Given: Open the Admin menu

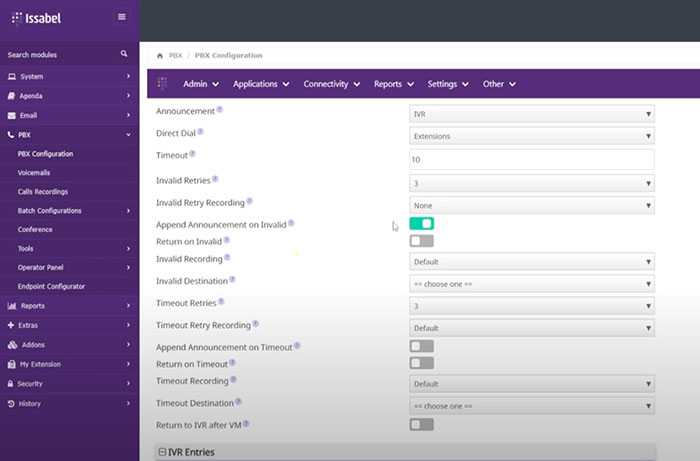Looking at the screenshot, I should 201,84.
